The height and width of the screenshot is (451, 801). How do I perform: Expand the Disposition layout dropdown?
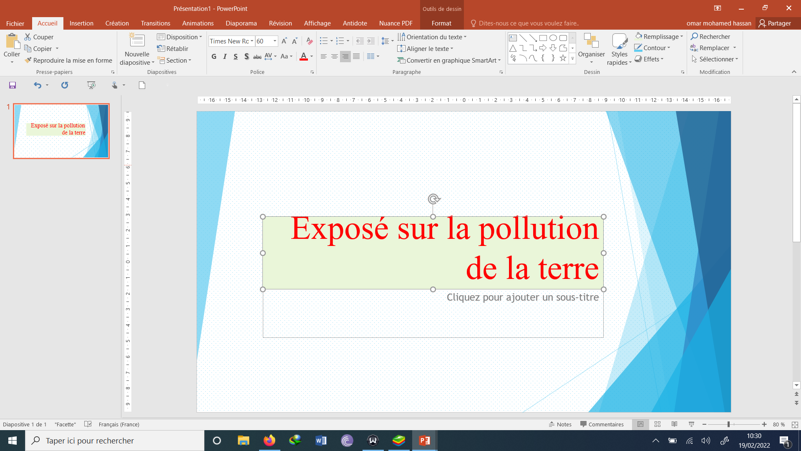coord(181,37)
